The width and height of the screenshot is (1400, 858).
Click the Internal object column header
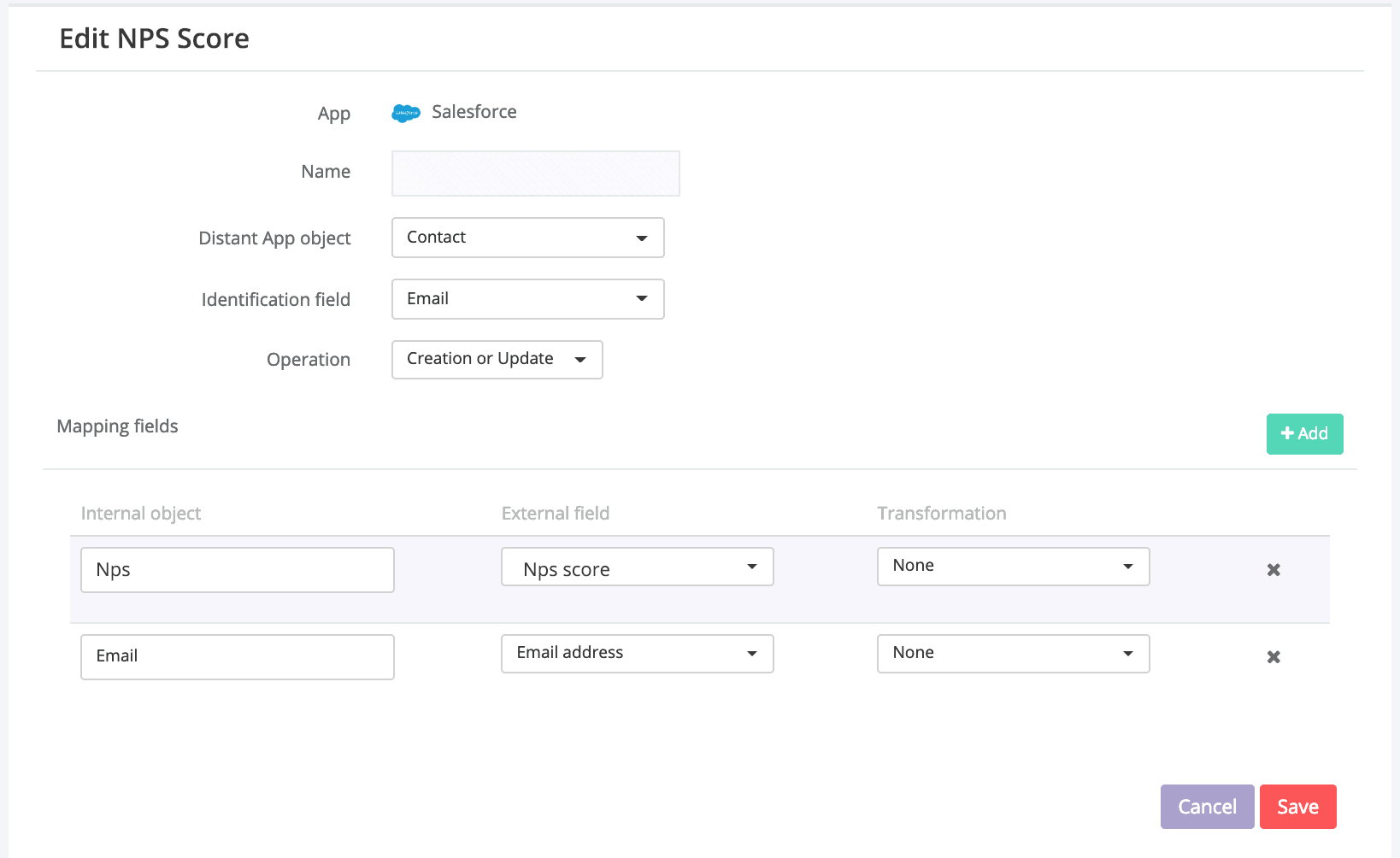click(141, 514)
